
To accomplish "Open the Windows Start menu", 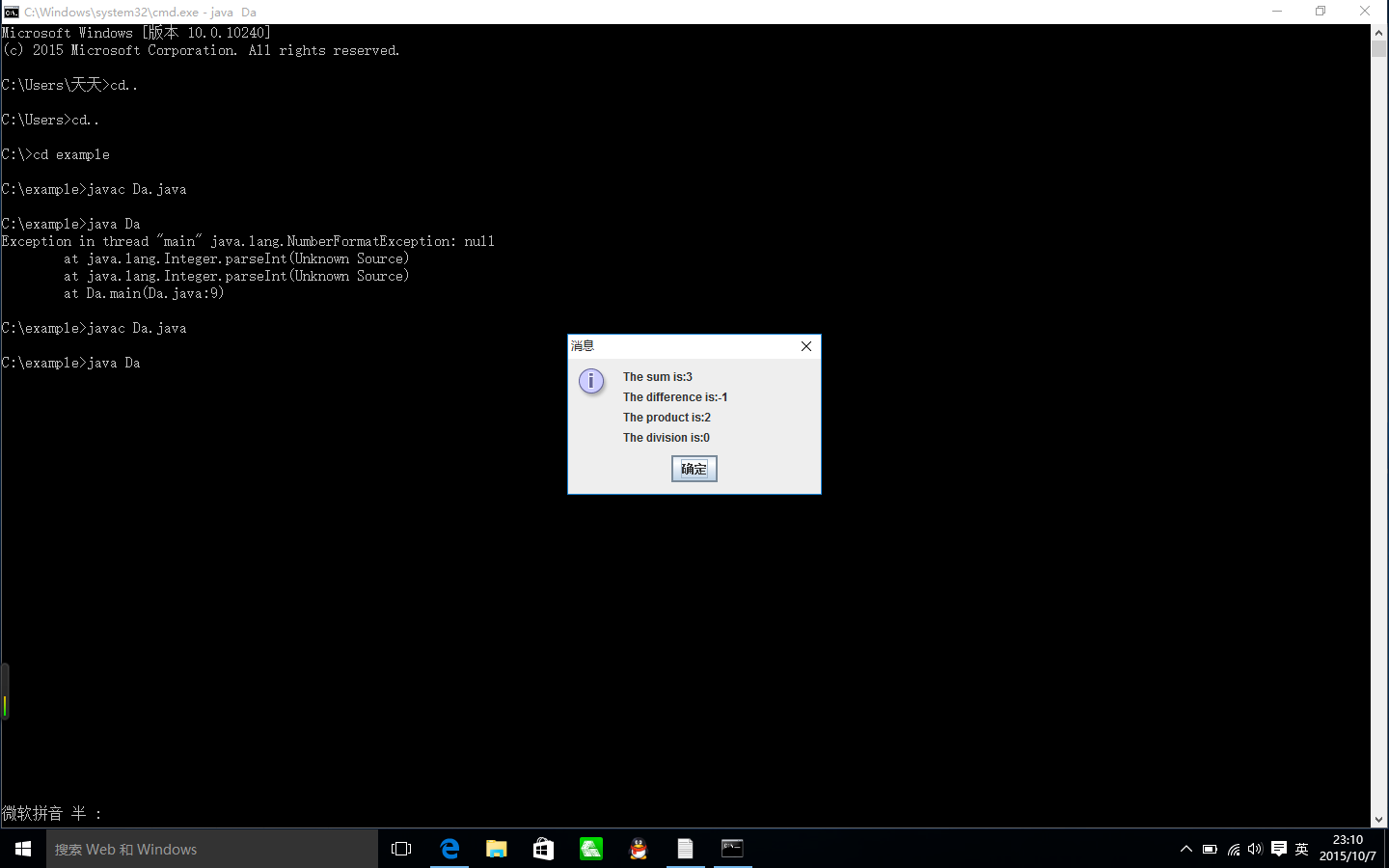I will pyautogui.click(x=23, y=849).
